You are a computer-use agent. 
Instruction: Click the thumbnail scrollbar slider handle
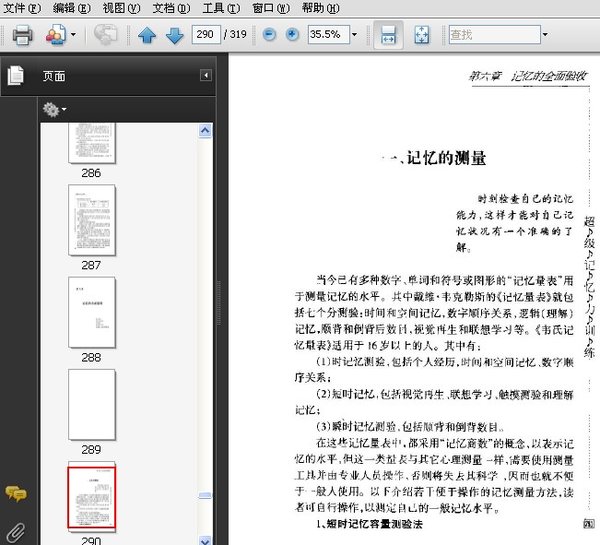[205, 496]
